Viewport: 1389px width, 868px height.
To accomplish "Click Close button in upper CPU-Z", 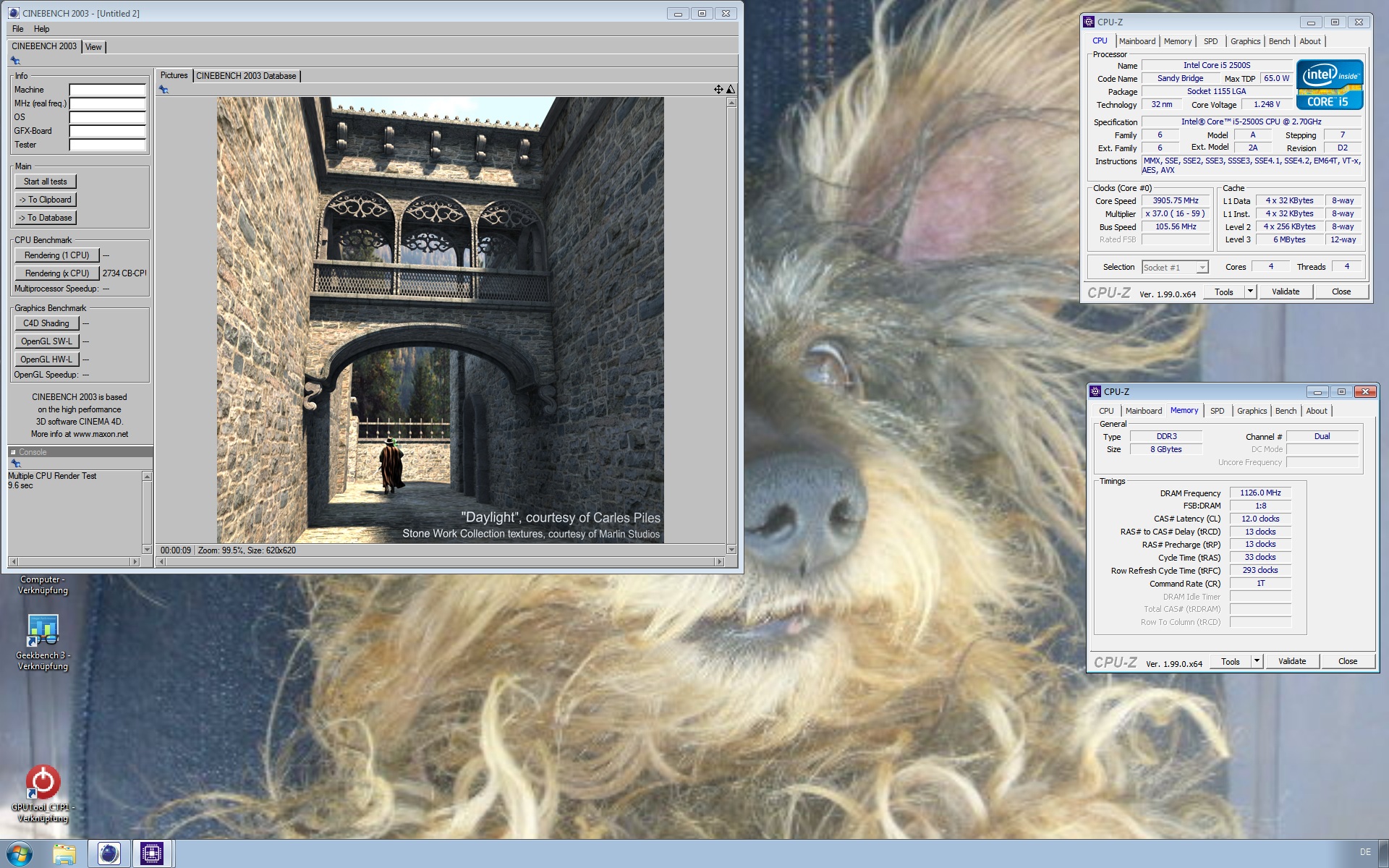I will [x=1341, y=292].
